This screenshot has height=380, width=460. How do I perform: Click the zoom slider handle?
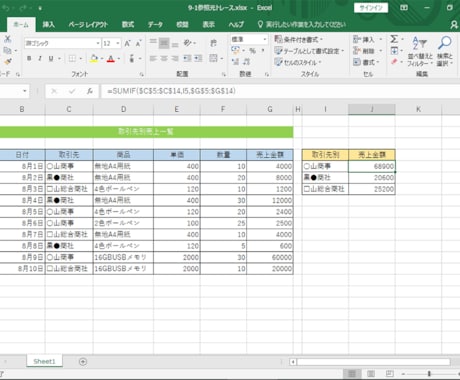point(429,373)
